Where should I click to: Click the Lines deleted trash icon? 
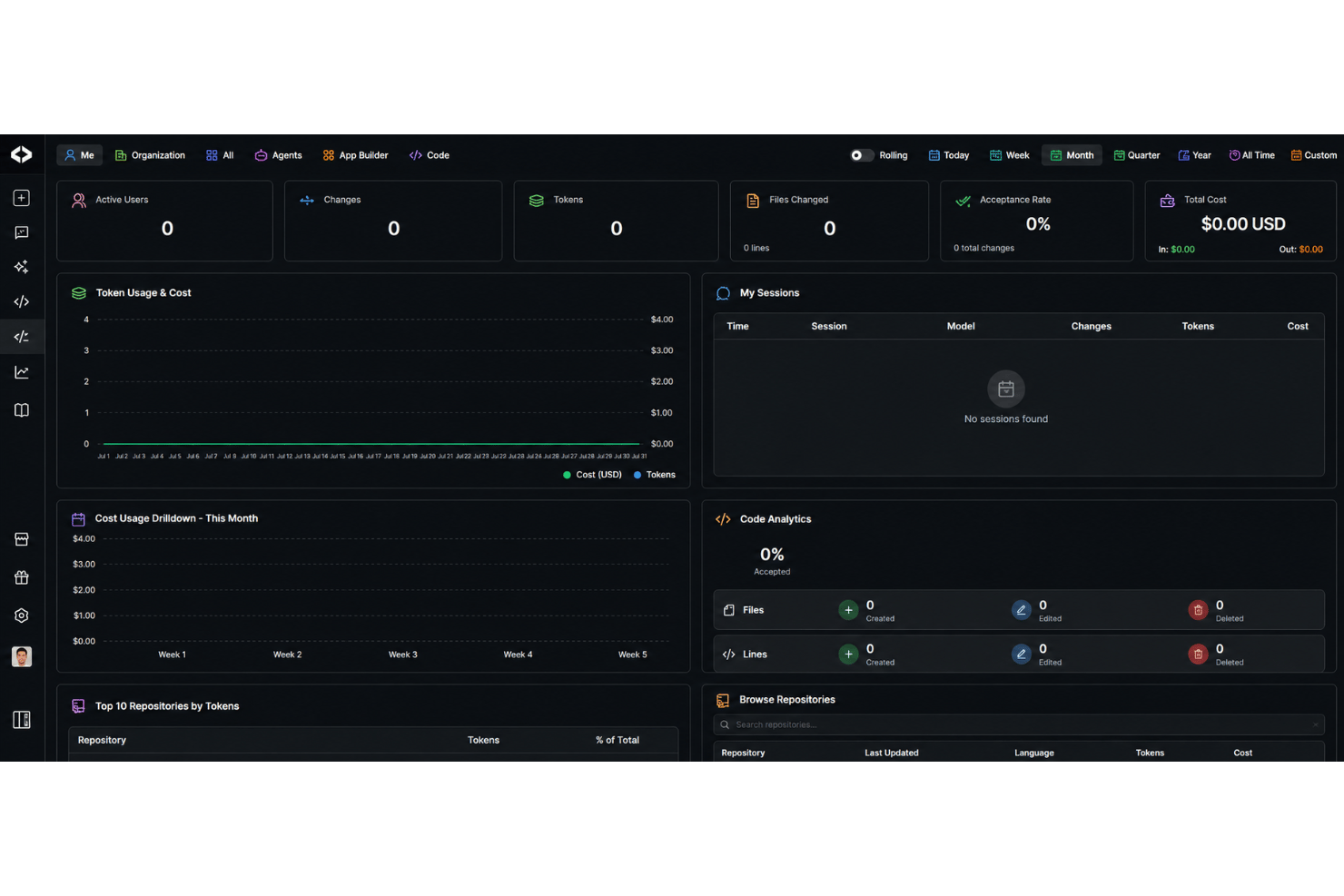coord(1198,654)
